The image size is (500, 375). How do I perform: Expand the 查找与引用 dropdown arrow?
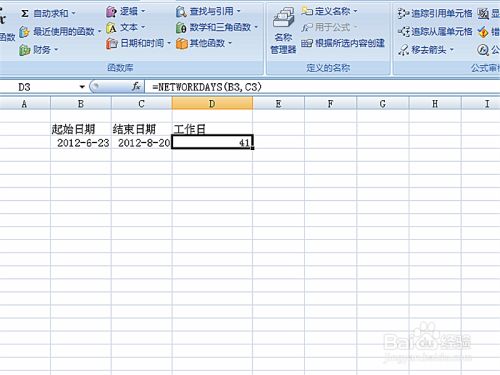[238, 12]
